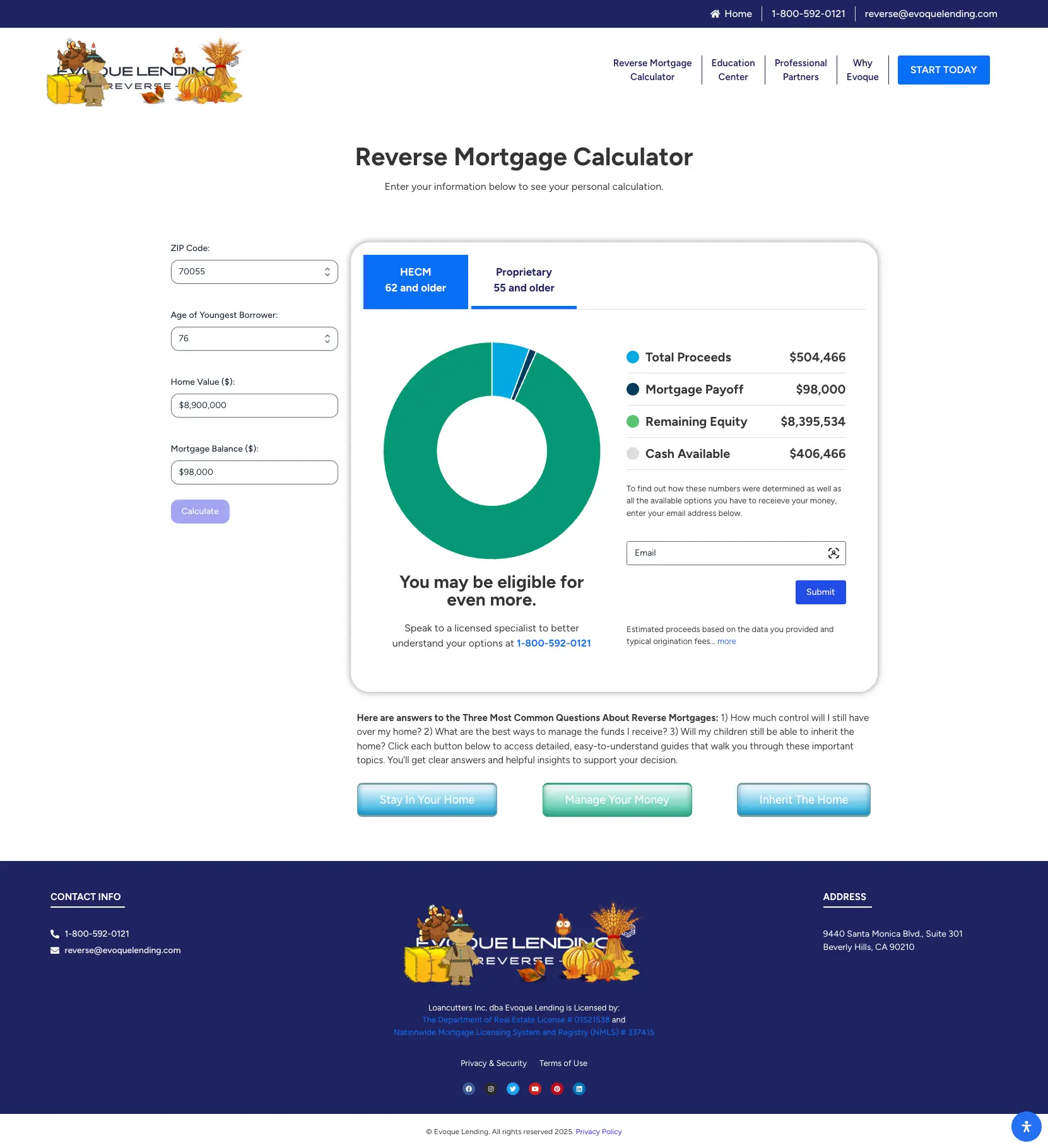Open the LinkedIn social icon

pos(579,1089)
